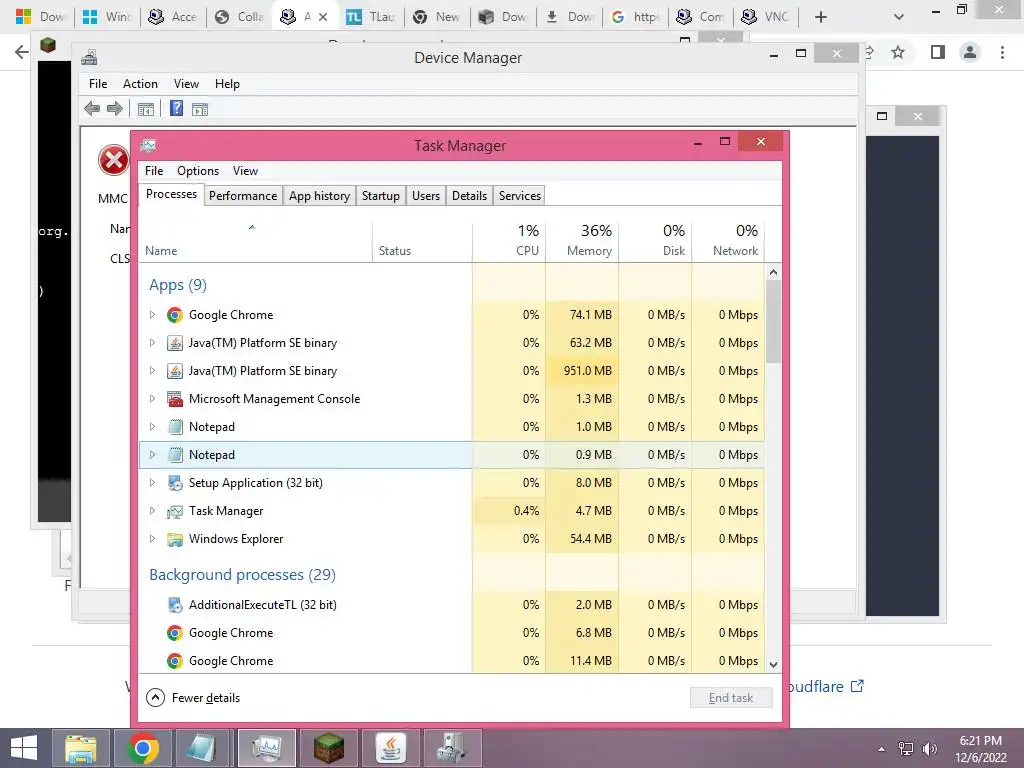Click the network tray icon
Viewport: 1024px width, 768px height.
pos(906,749)
